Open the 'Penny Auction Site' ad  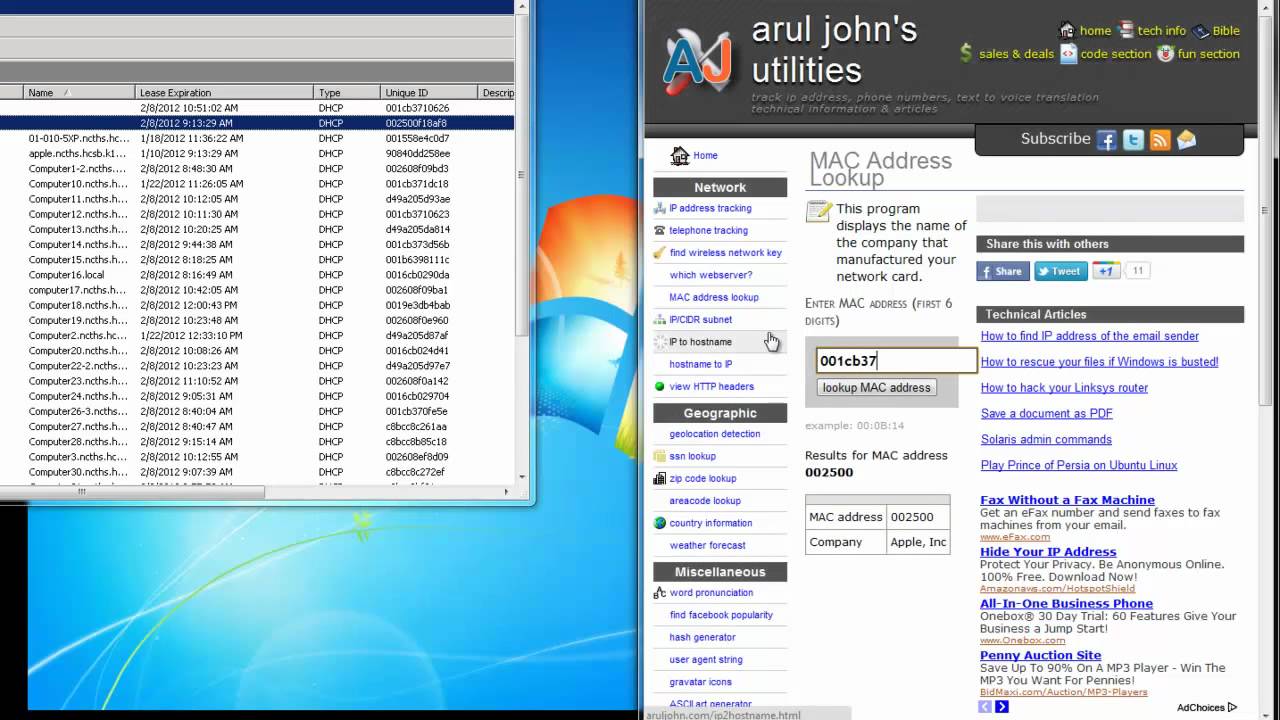pos(1040,656)
